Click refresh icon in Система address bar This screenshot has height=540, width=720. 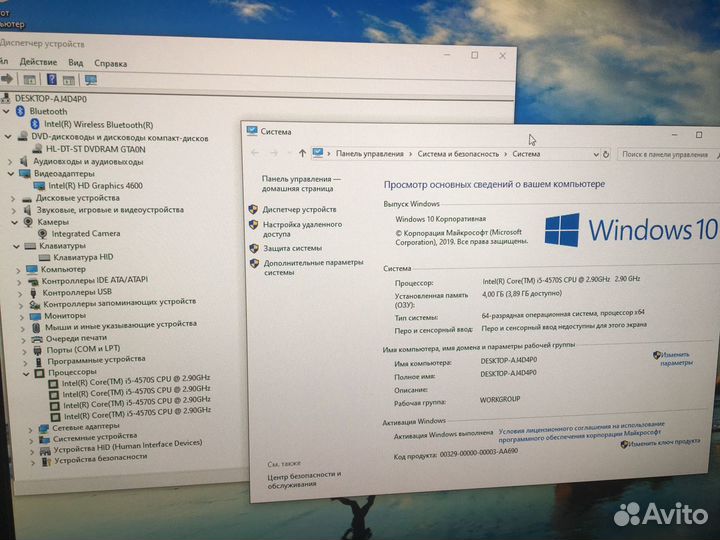(606, 154)
